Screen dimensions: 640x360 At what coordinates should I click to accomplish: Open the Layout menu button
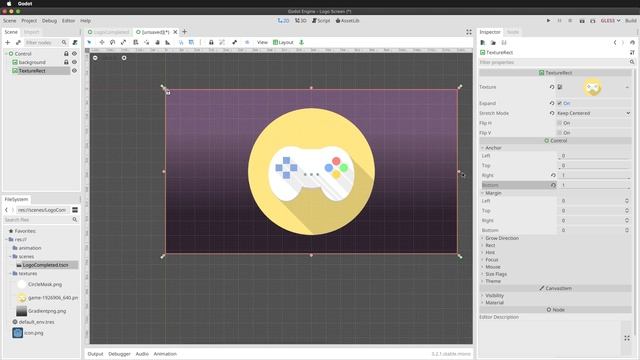283,42
